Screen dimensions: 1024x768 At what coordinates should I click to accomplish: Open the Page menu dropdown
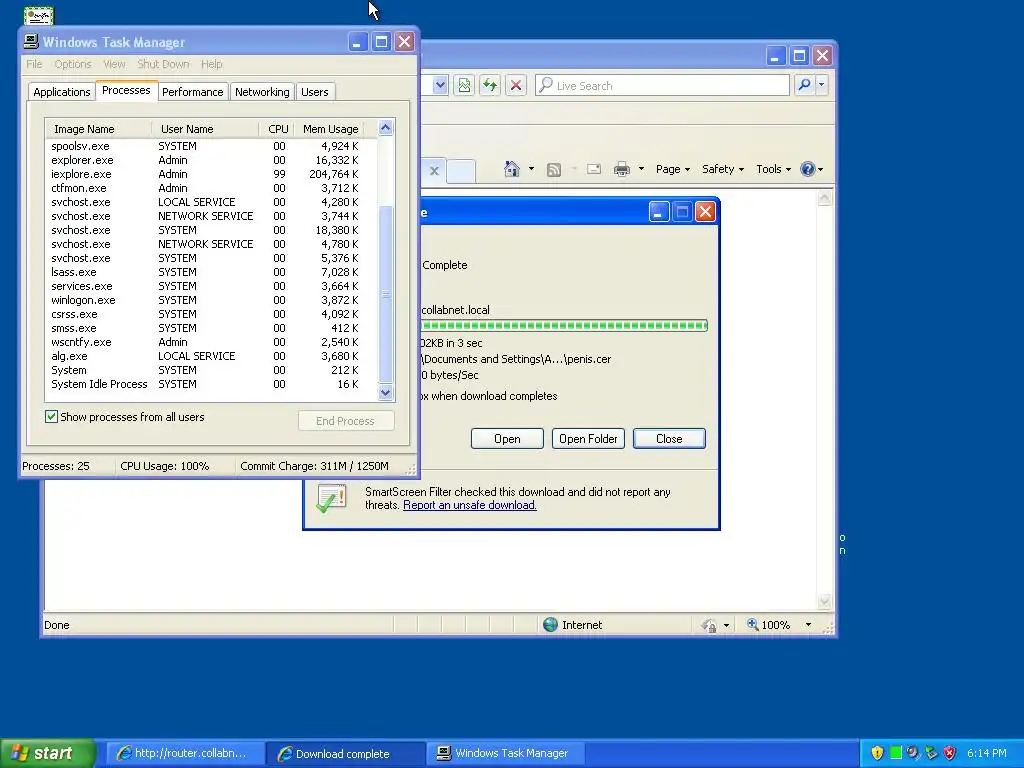tap(673, 169)
